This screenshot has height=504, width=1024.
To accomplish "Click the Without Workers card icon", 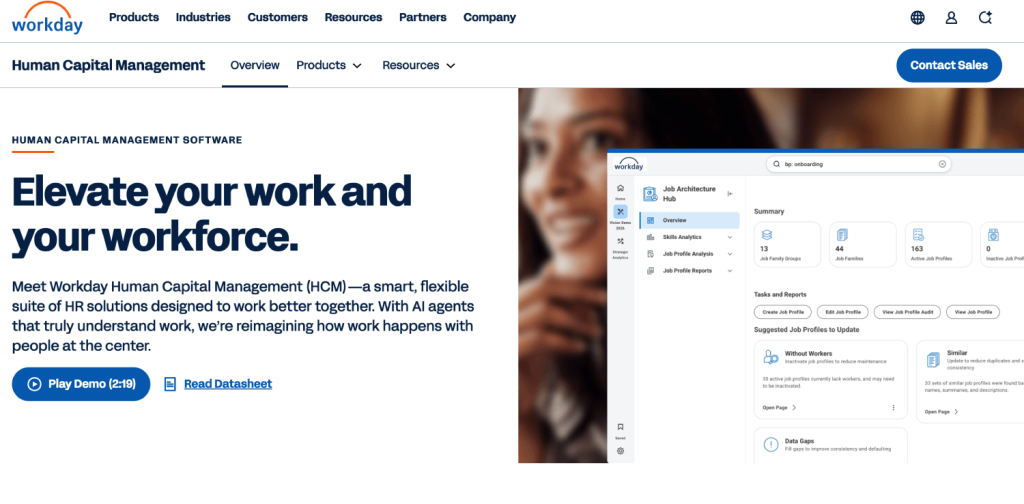I will [x=771, y=356].
